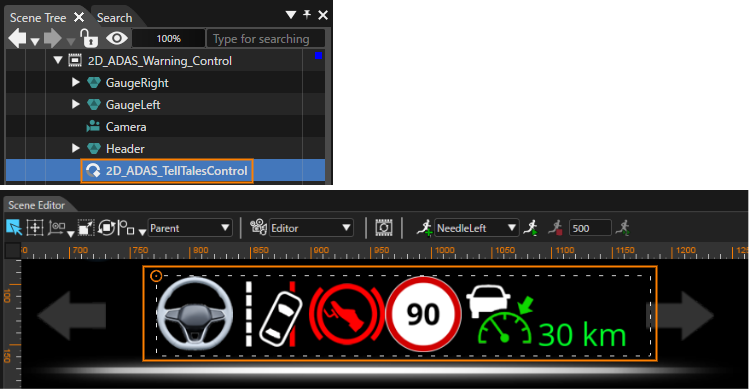749x389 pixels.
Task: Switch to the Search tab
Action: (x=115, y=18)
